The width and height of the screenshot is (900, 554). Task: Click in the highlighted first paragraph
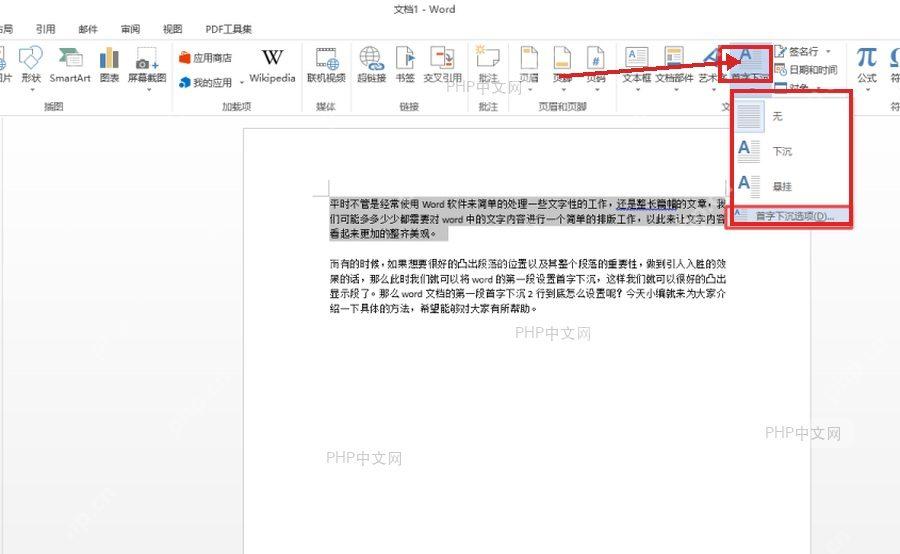(527, 219)
